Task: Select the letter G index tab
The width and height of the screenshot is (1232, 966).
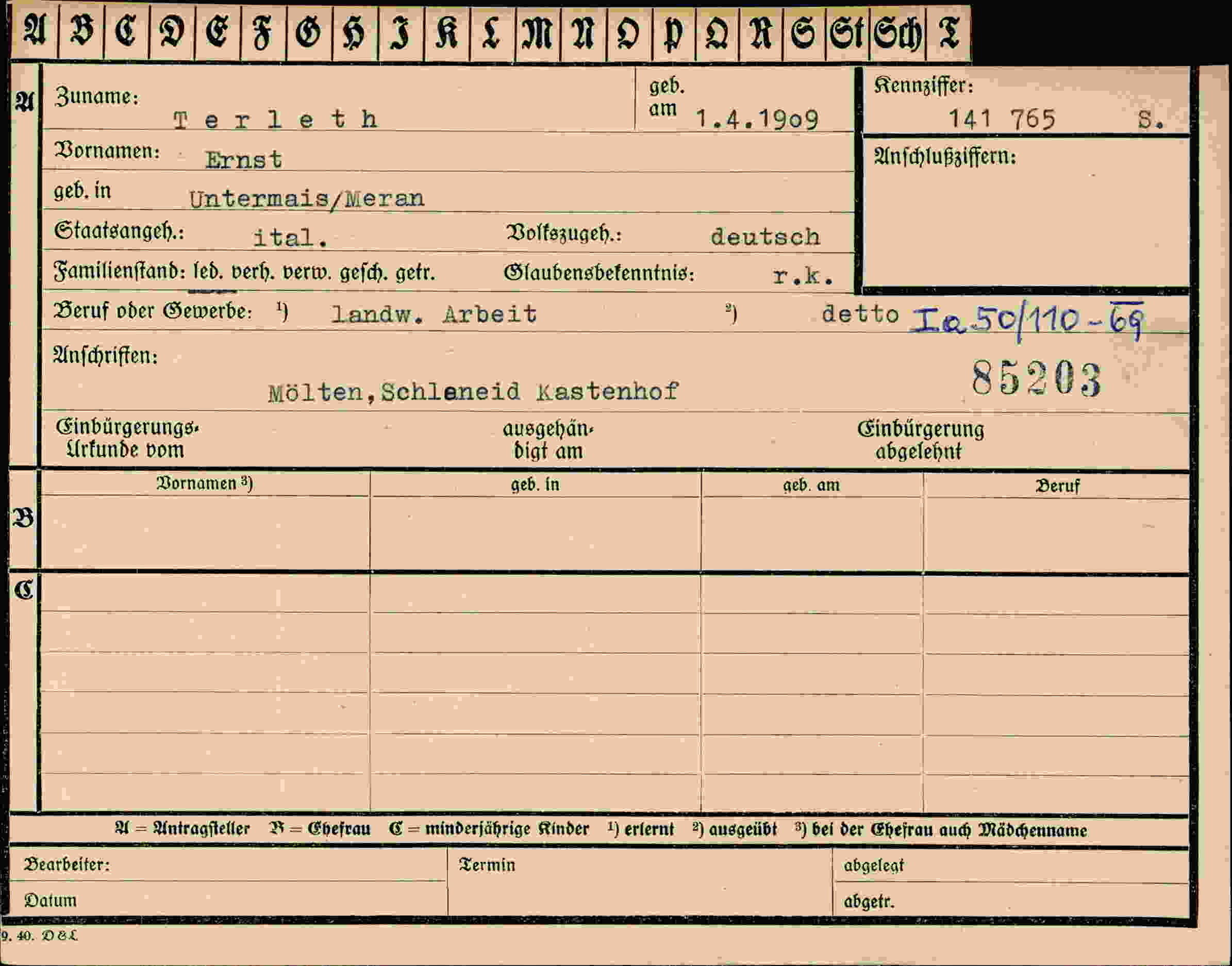Action: (x=309, y=32)
